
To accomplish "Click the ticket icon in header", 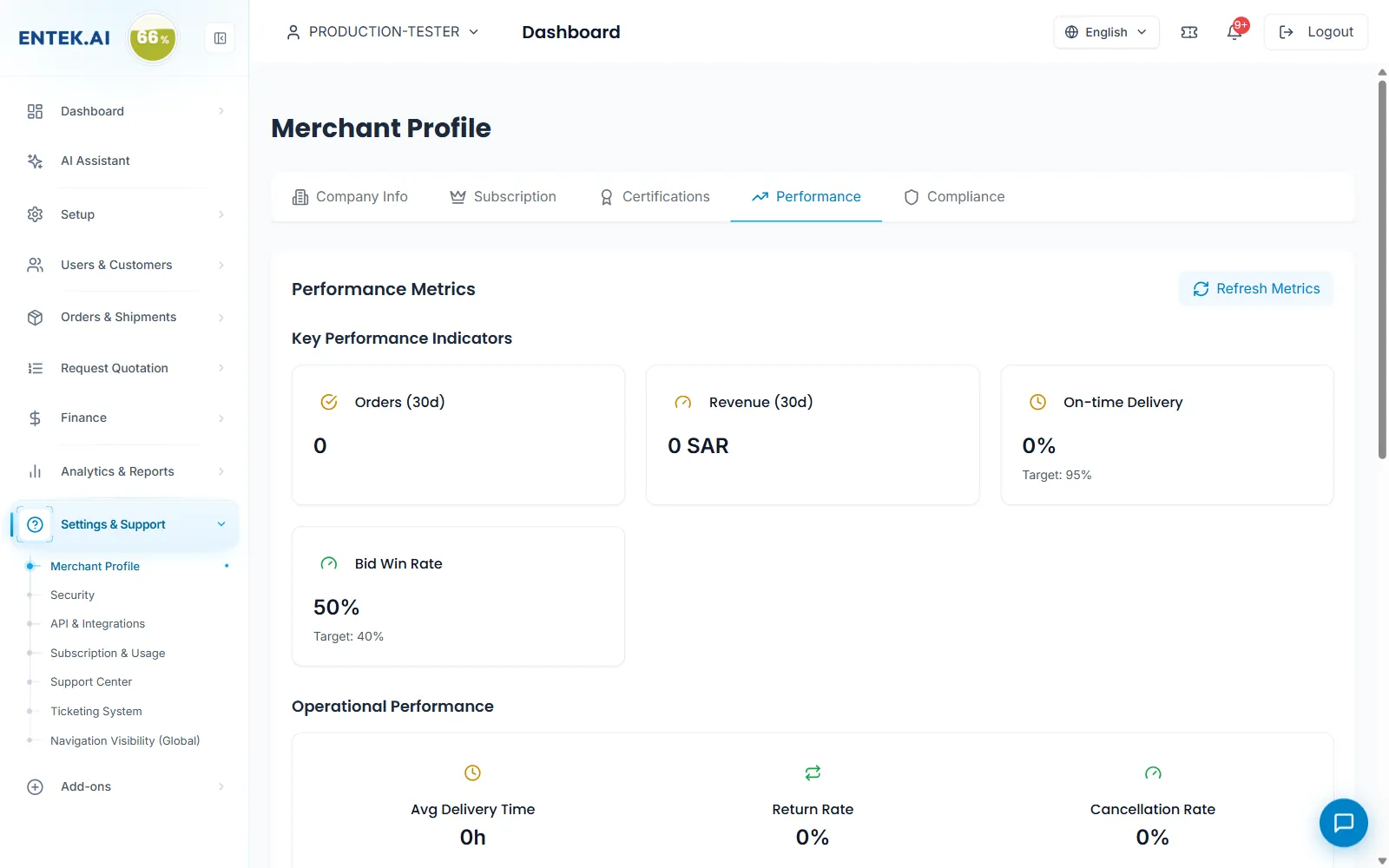I will tap(1189, 32).
